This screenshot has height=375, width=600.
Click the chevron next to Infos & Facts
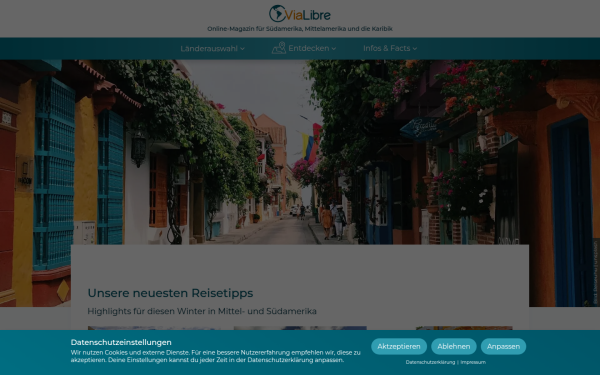[x=415, y=49]
